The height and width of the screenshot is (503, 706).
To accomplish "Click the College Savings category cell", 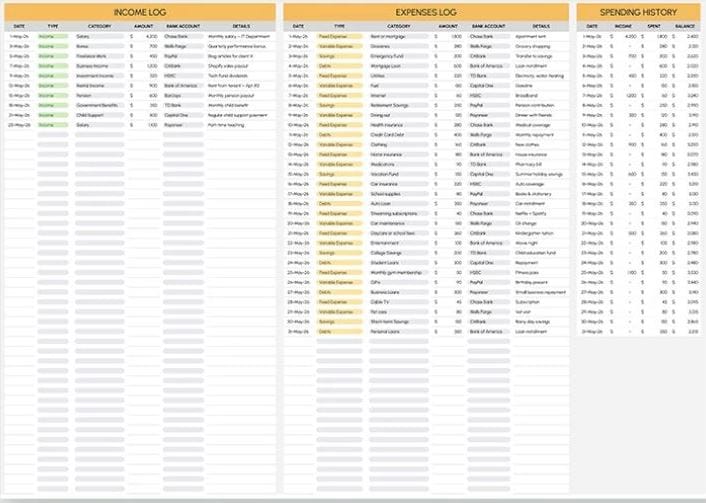I will 399,253.
